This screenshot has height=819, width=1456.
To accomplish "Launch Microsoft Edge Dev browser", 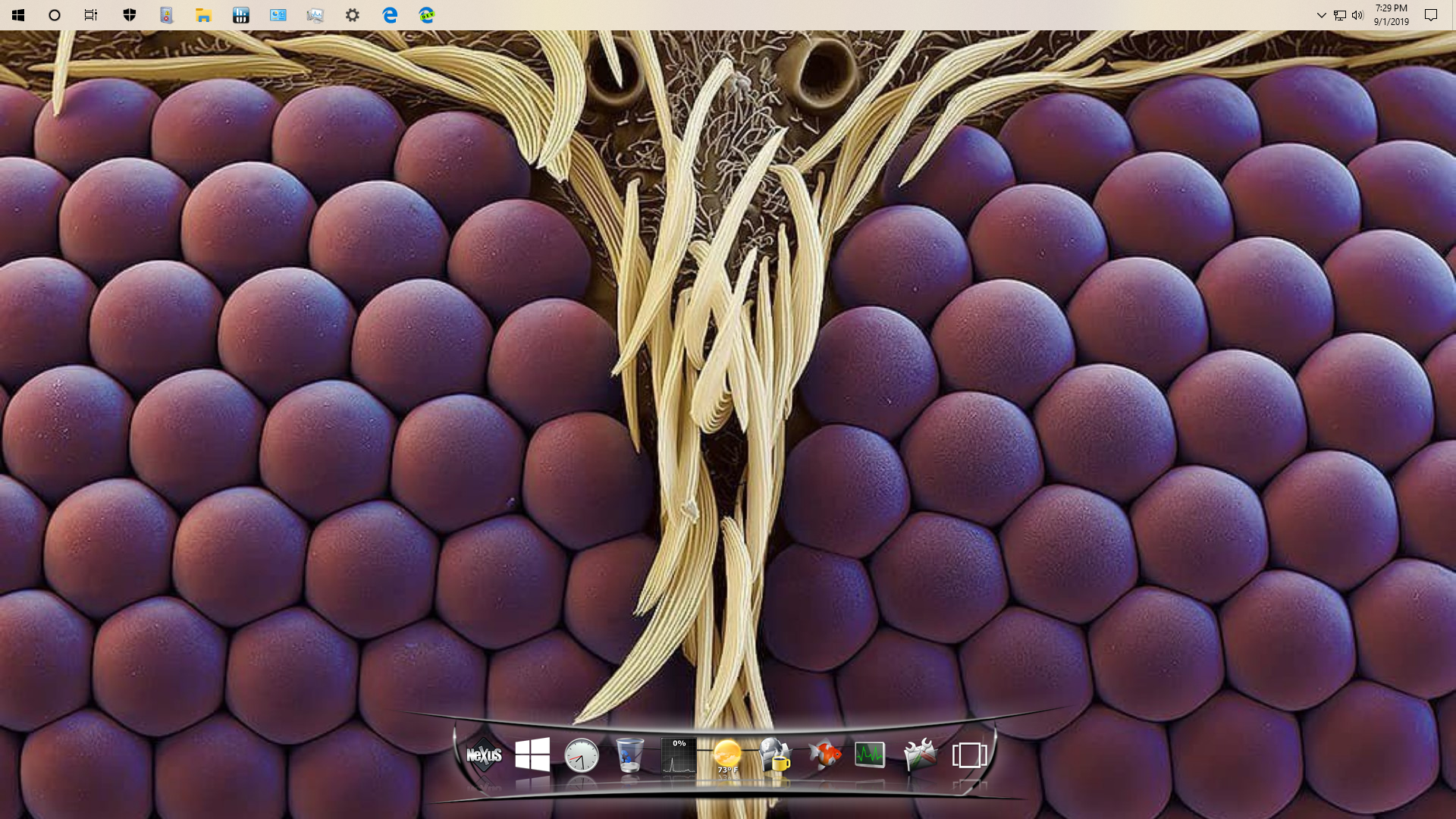I will [427, 15].
